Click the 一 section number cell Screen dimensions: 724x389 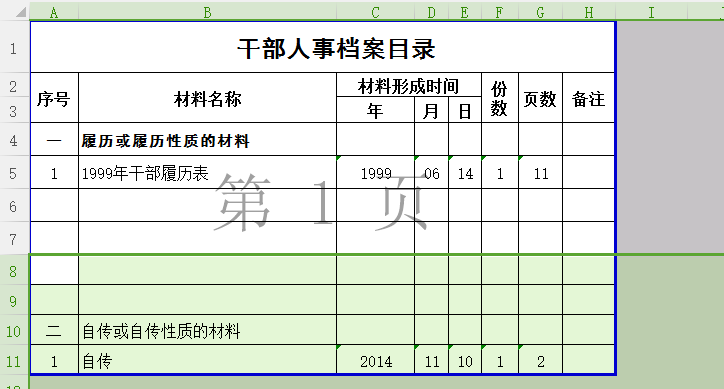click(x=54, y=140)
